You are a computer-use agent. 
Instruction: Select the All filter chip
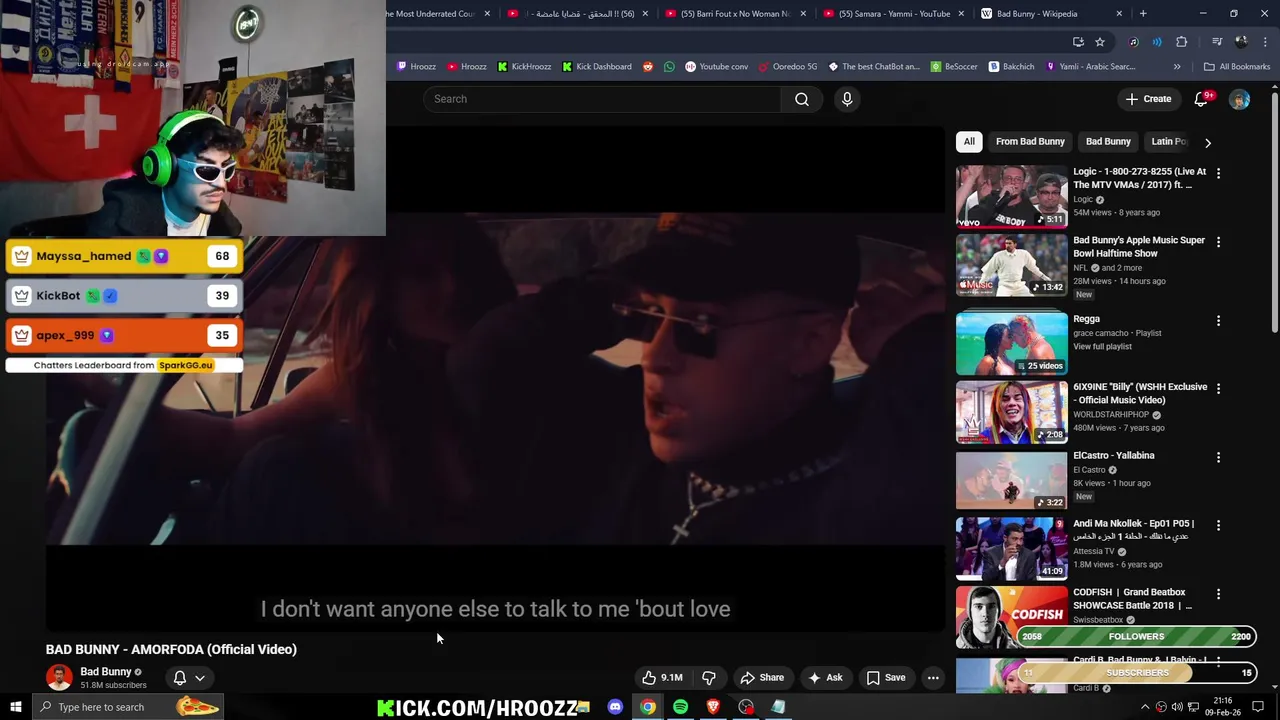point(969,142)
